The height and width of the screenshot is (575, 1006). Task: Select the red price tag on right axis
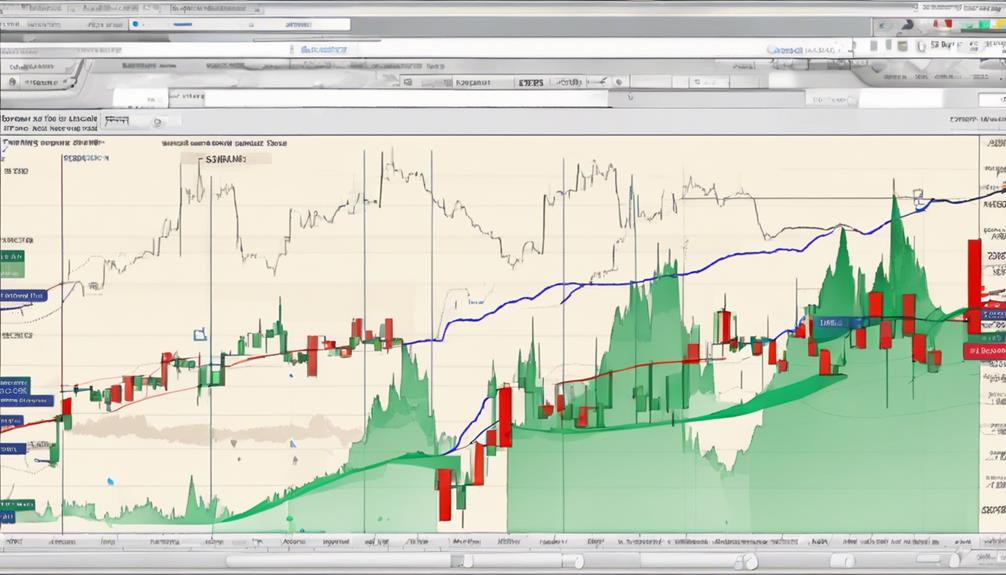coord(984,351)
